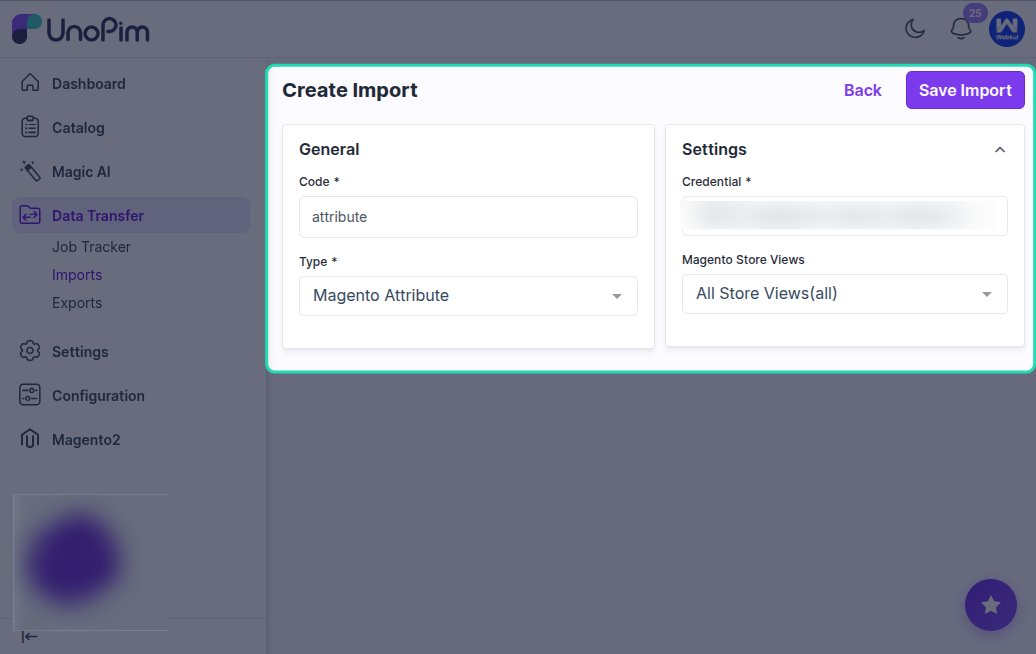This screenshot has height=654, width=1036.
Task: Focus the Code input field
Action: [x=468, y=217]
